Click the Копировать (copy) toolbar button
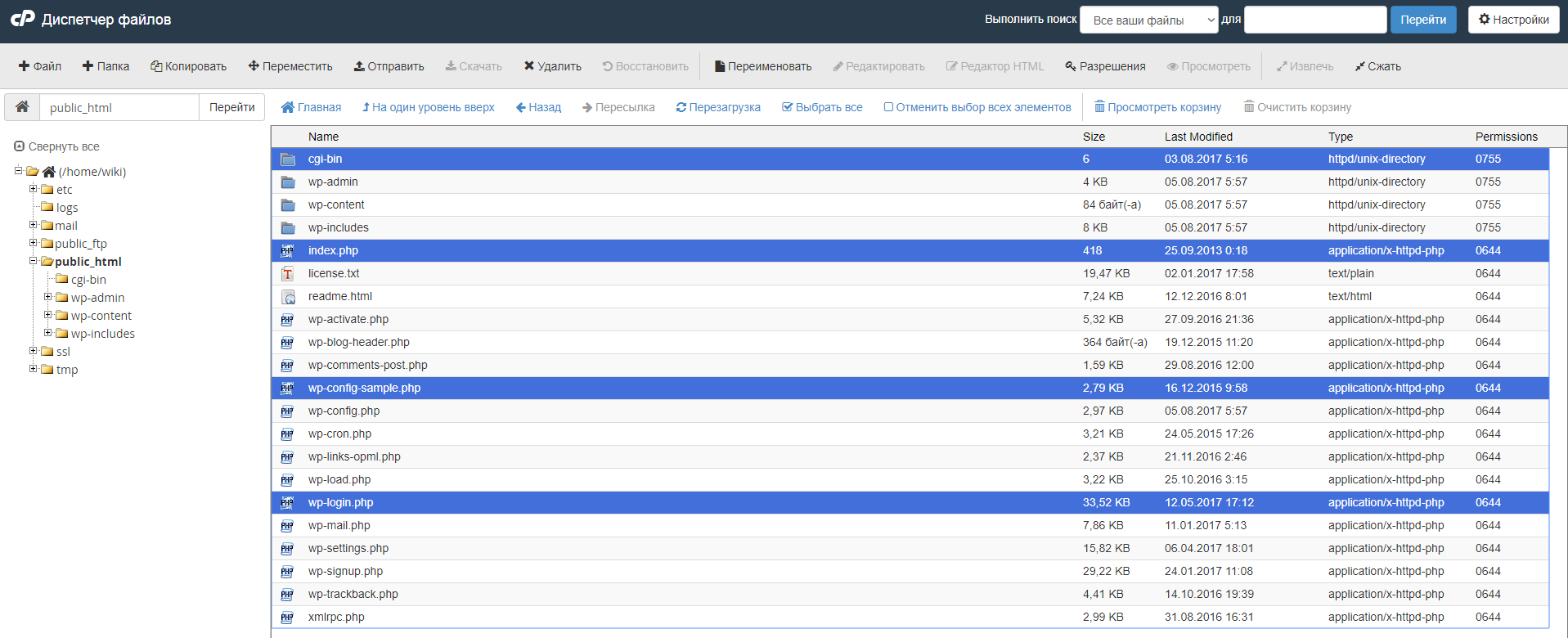 188,66
